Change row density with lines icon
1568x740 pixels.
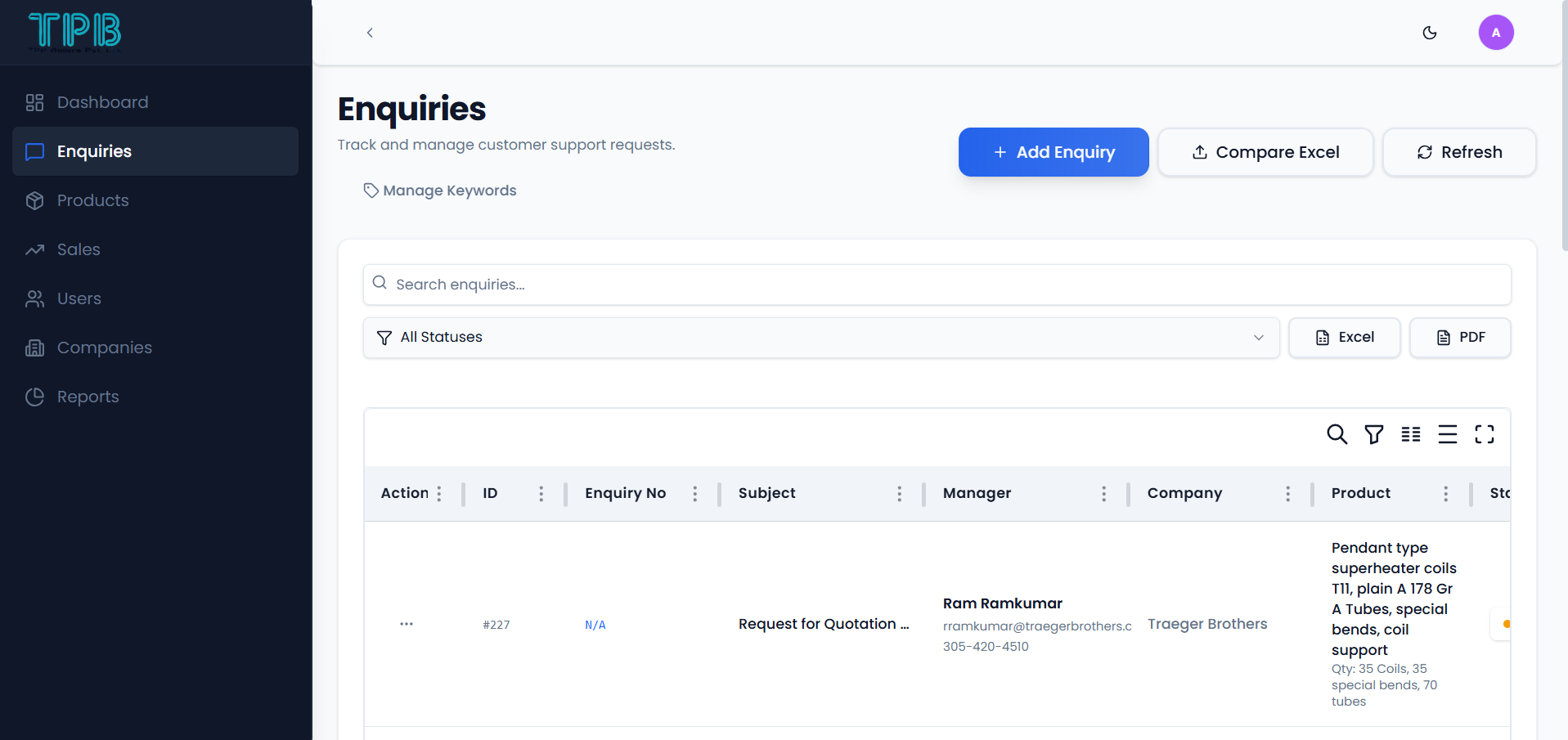point(1447,434)
